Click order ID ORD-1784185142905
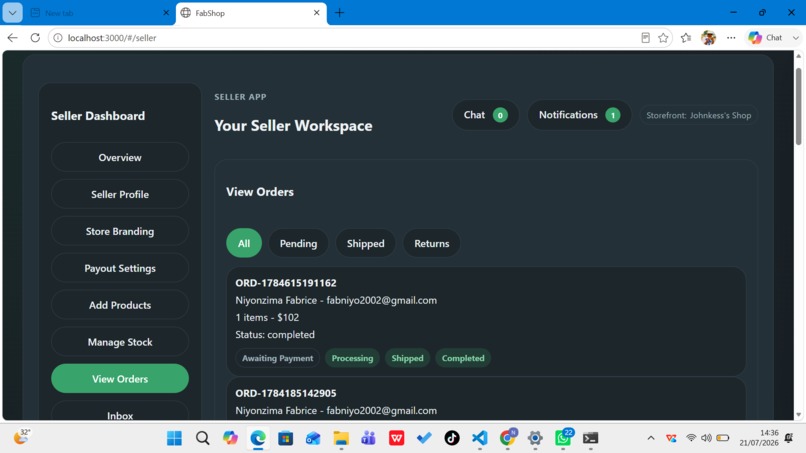The image size is (806, 453). tap(286, 393)
